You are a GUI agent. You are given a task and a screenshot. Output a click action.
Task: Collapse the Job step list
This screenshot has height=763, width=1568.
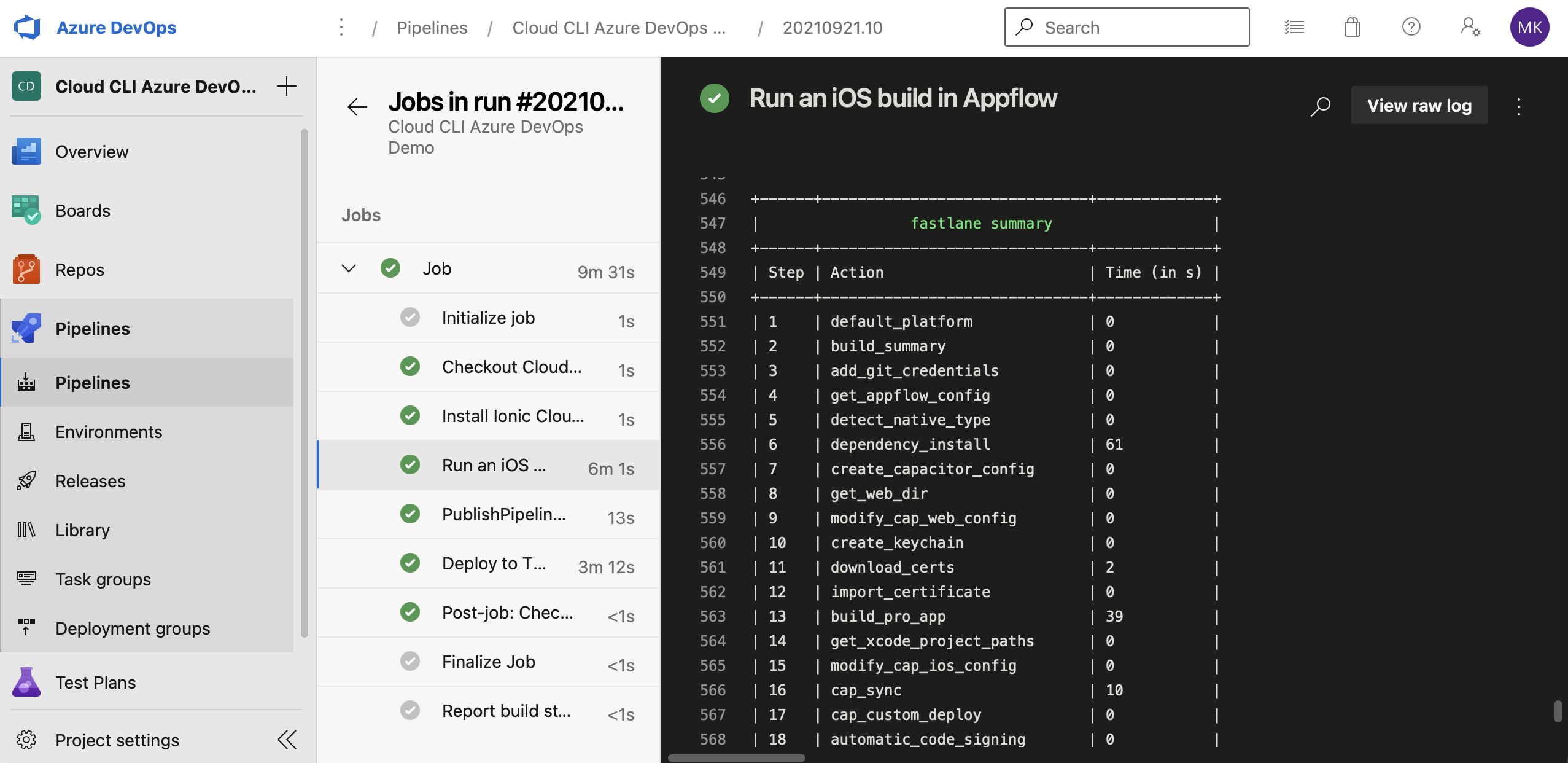click(x=348, y=268)
